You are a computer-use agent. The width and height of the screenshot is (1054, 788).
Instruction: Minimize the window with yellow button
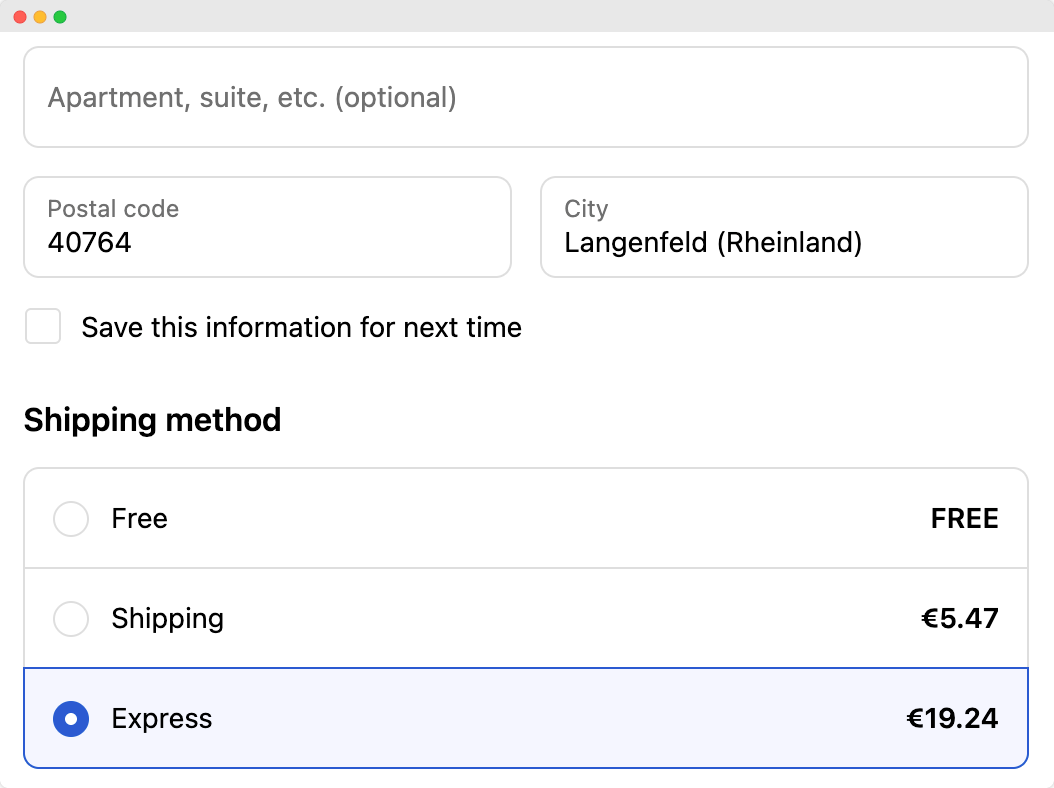[40, 17]
